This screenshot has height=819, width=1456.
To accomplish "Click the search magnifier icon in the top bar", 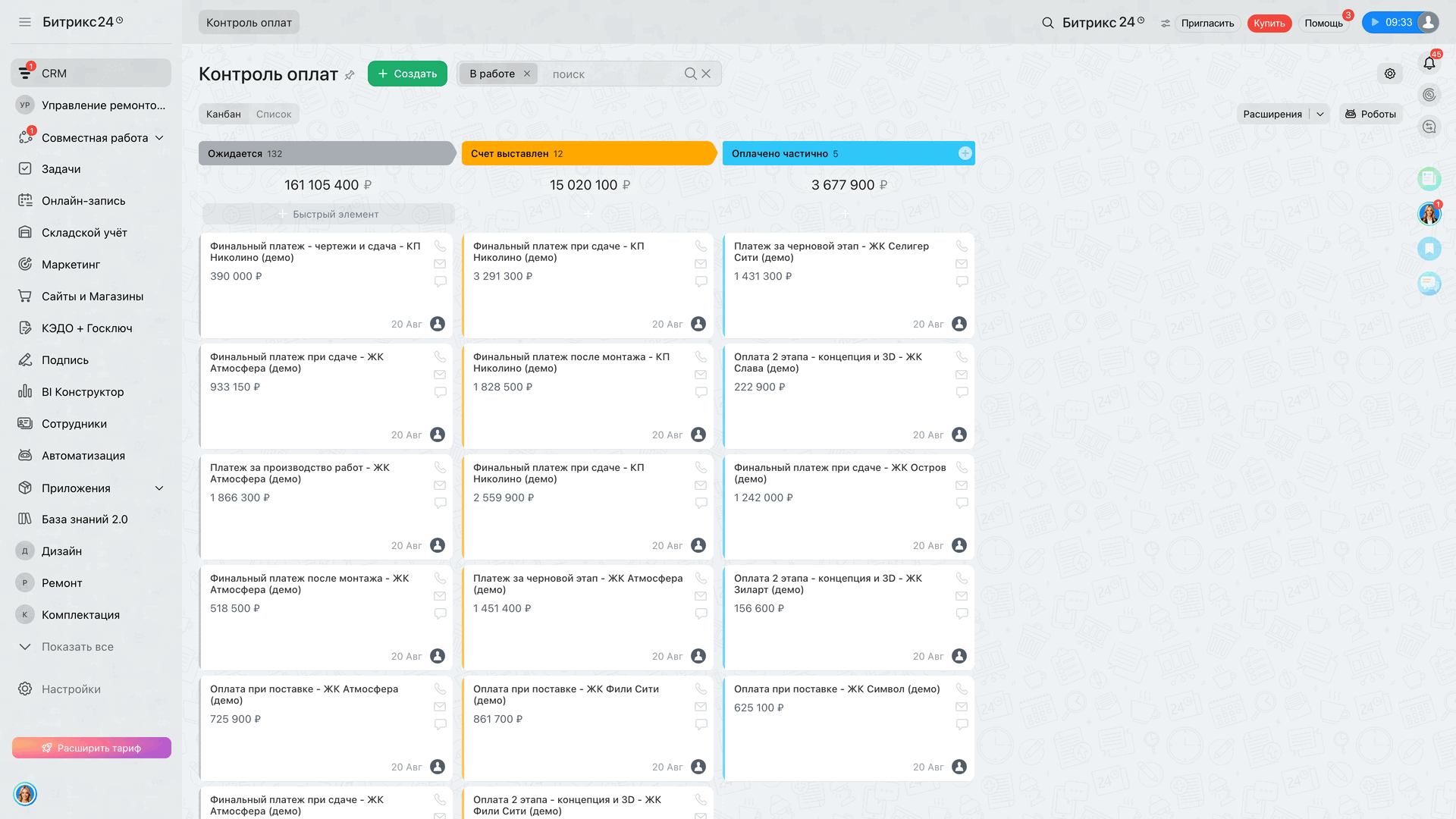I will coord(1048,23).
